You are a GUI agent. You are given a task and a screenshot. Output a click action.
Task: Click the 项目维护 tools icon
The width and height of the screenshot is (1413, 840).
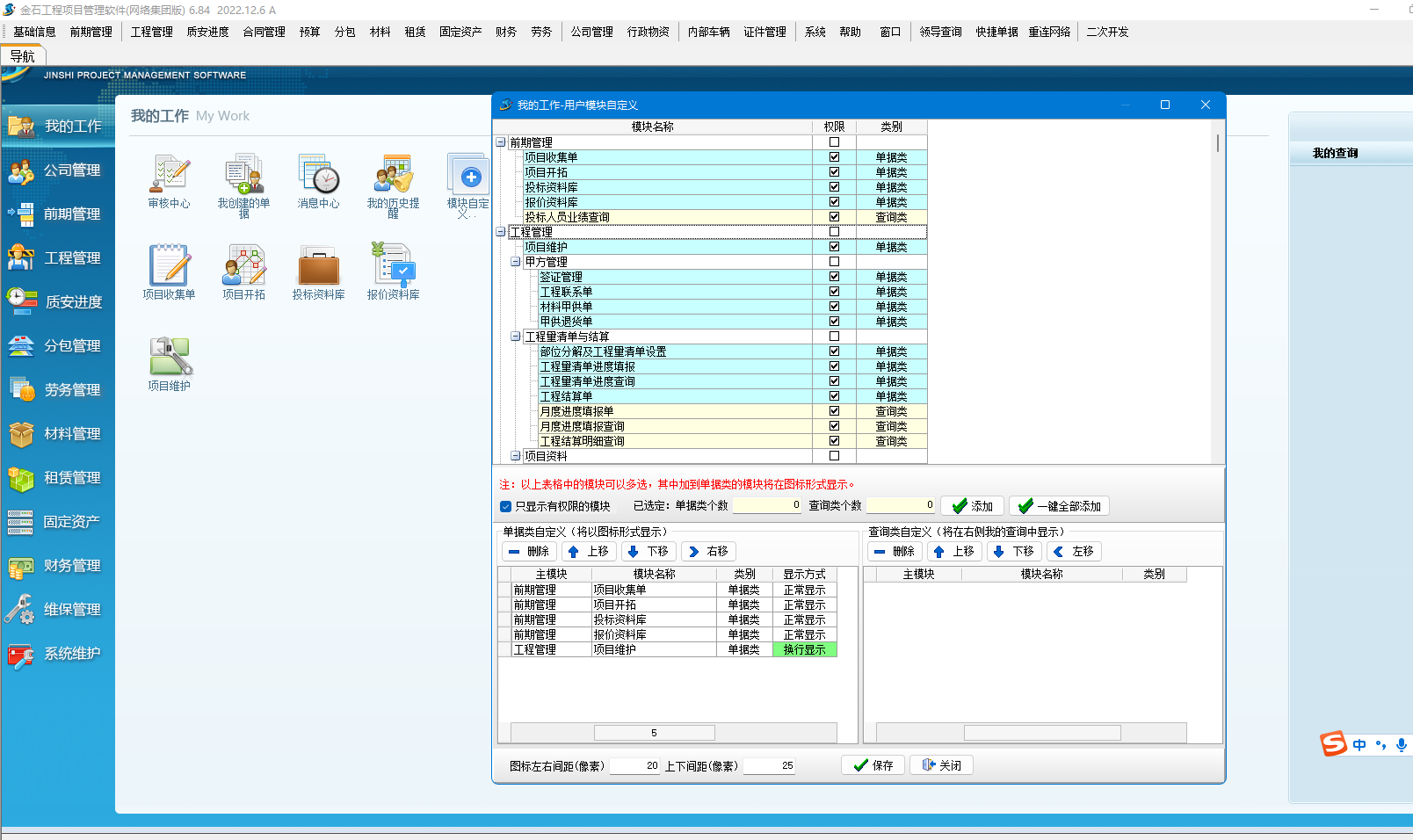coord(170,357)
